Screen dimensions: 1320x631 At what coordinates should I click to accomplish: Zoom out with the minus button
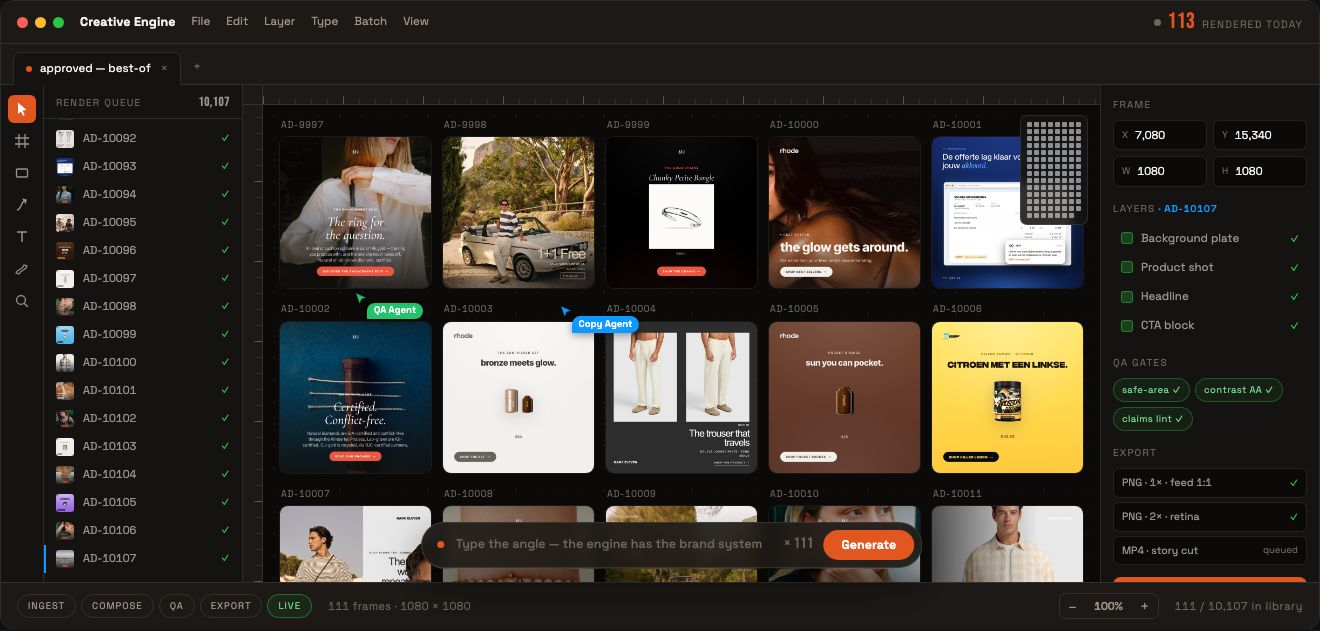tap(1073, 606)
